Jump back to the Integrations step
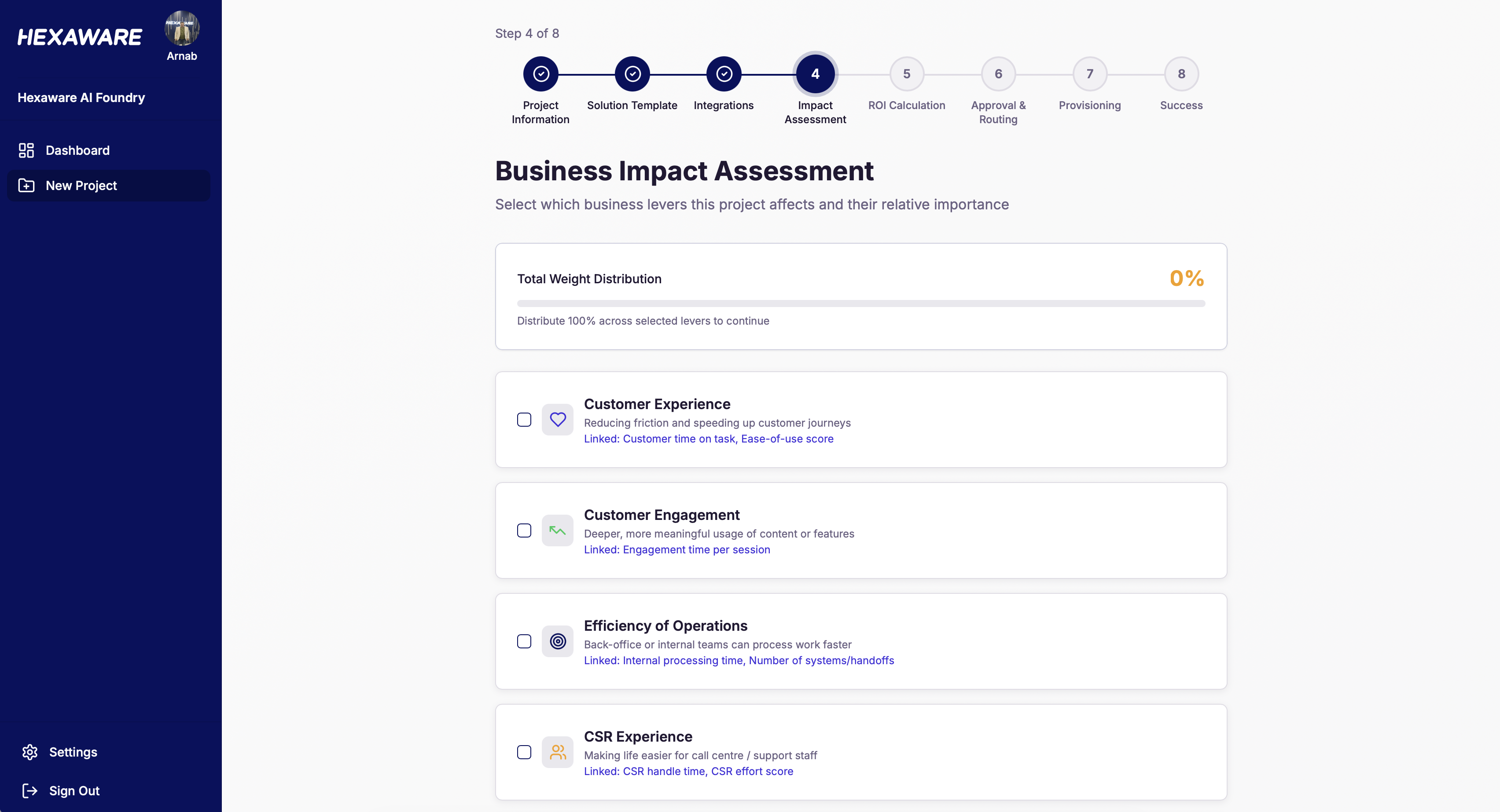This screenshot has width=1500, height=812. click(x=724, y=74)
